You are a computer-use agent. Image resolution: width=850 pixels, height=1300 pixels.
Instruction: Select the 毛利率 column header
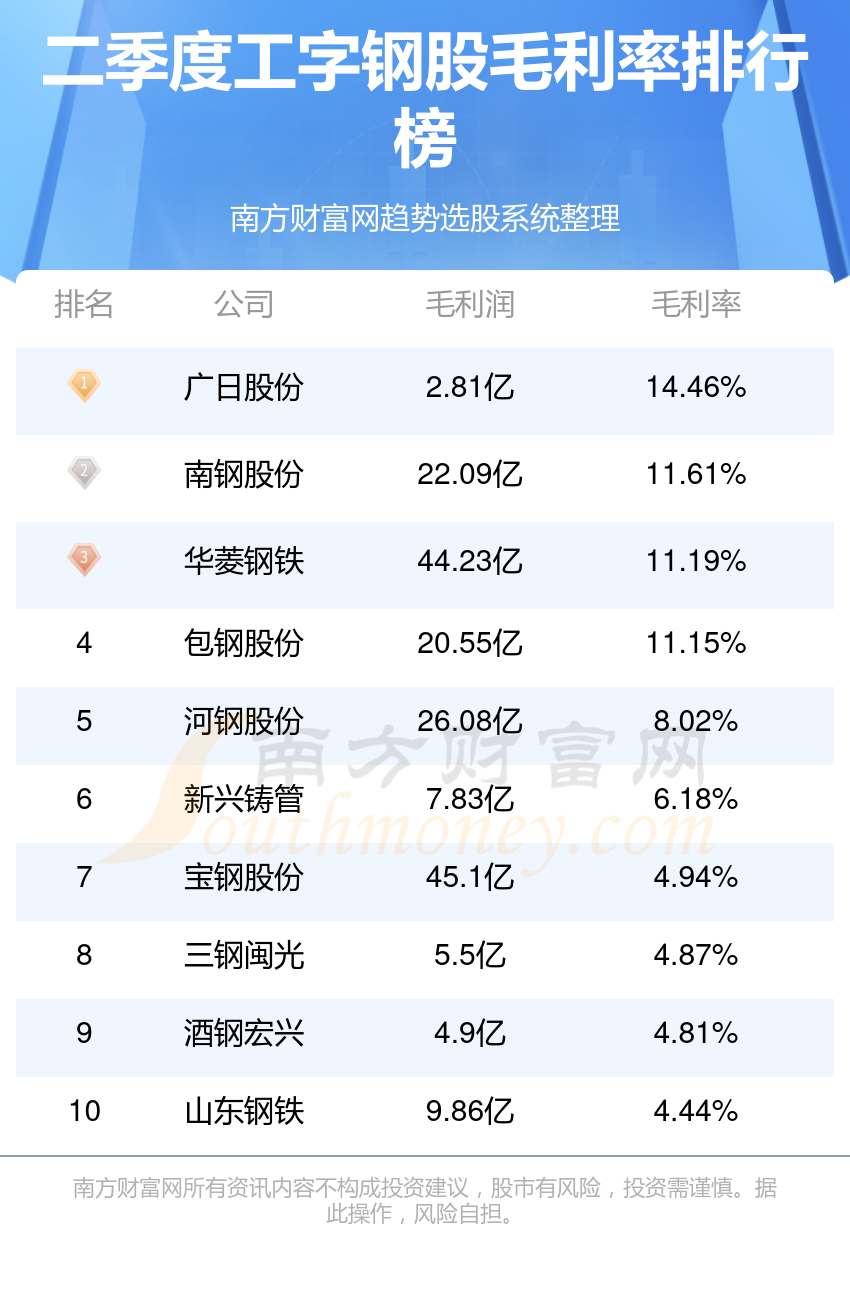(697, 304)
